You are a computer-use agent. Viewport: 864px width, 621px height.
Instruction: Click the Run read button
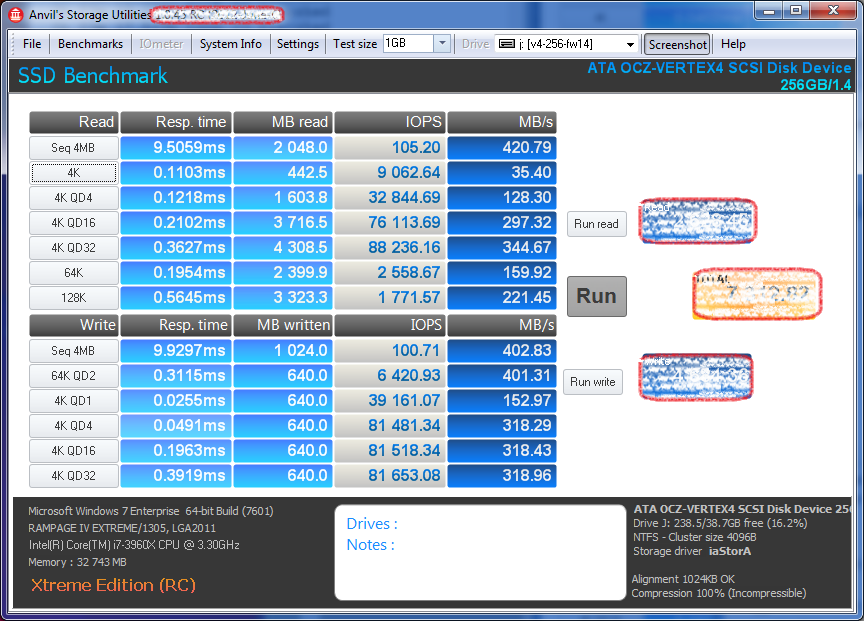point(597,224)
